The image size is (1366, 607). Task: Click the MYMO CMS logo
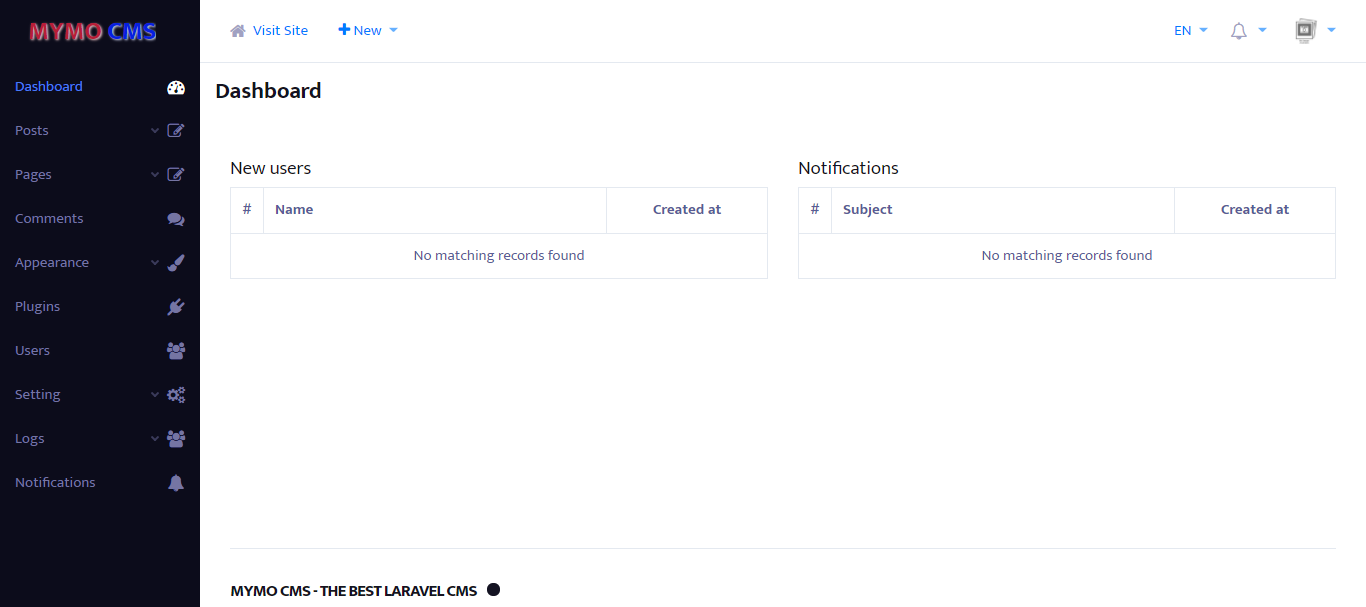[93, 32]
